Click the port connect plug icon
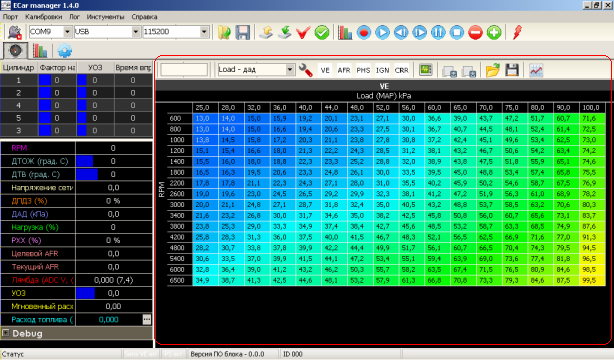Image resolution: width=614 pixels, height=360 pixels. (x=15, y=33)
